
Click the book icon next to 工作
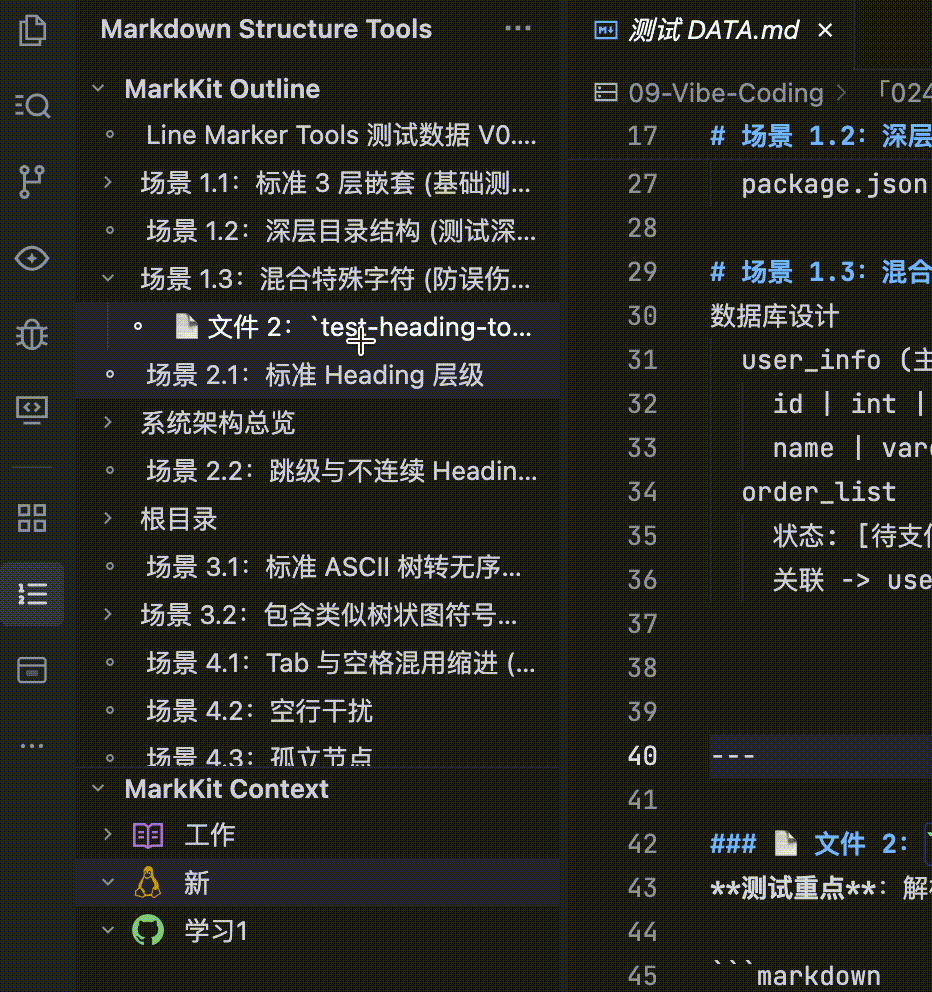(x=148, y=835)
